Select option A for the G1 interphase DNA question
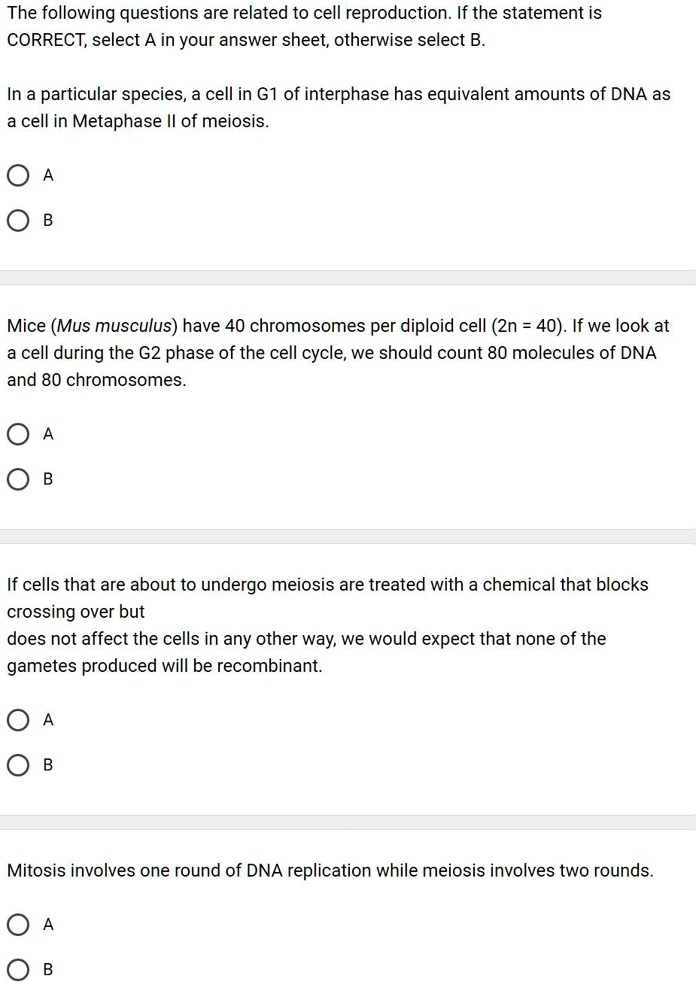This screenshot has width=696, height=986. point(18,175)
